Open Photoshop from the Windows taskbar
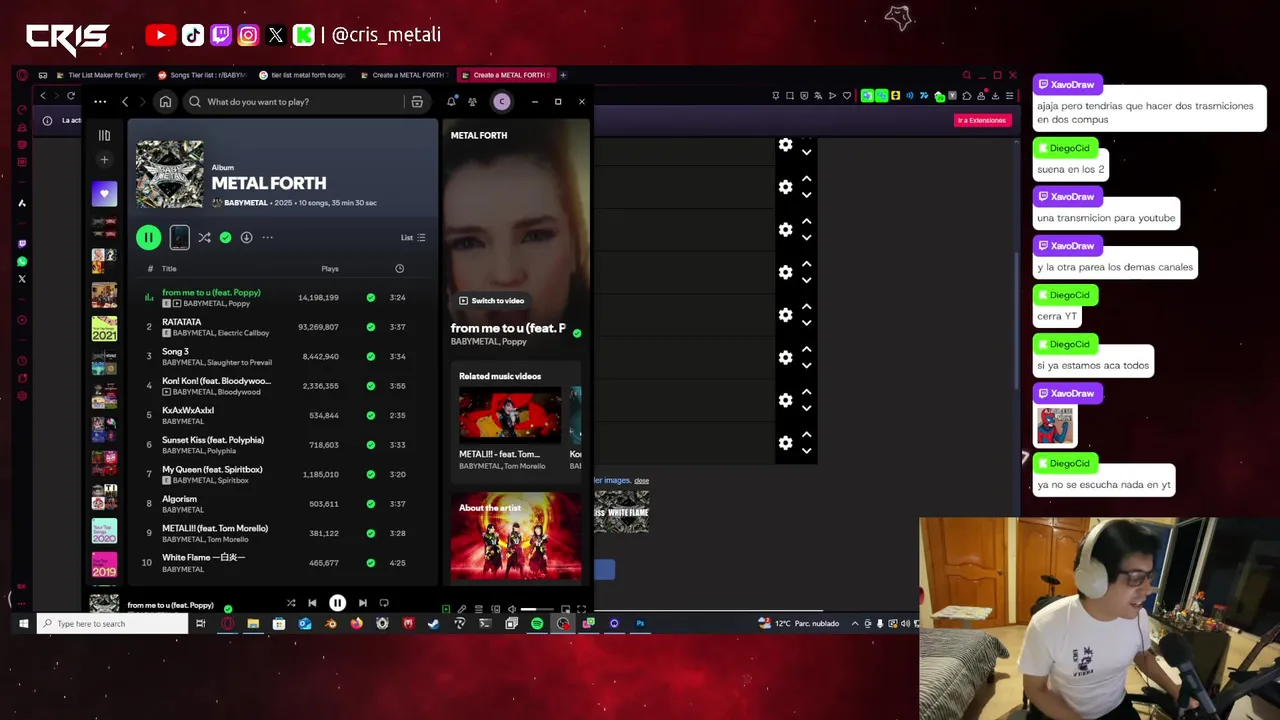Screen dimensions: 1280x720 point(640,624)
